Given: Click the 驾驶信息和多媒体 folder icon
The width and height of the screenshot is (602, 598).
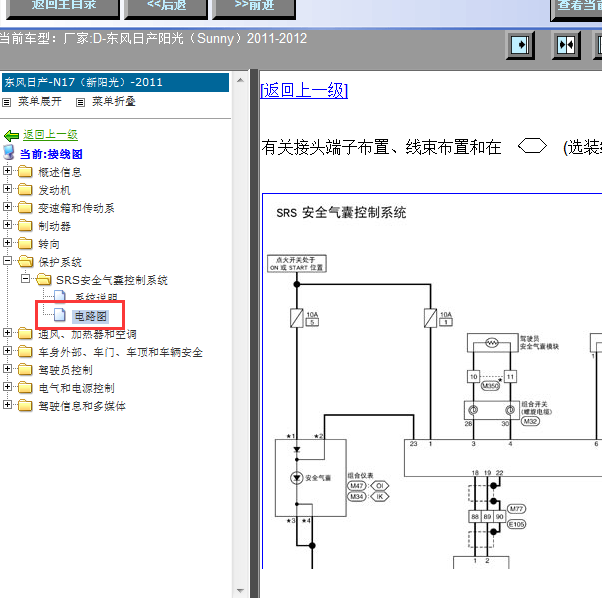Looking at the screenshot, I should [25, 405].
